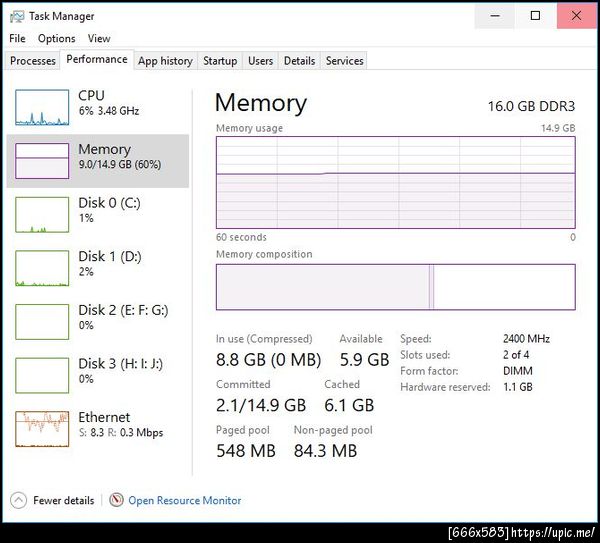Switch to the Details tab

299,61
